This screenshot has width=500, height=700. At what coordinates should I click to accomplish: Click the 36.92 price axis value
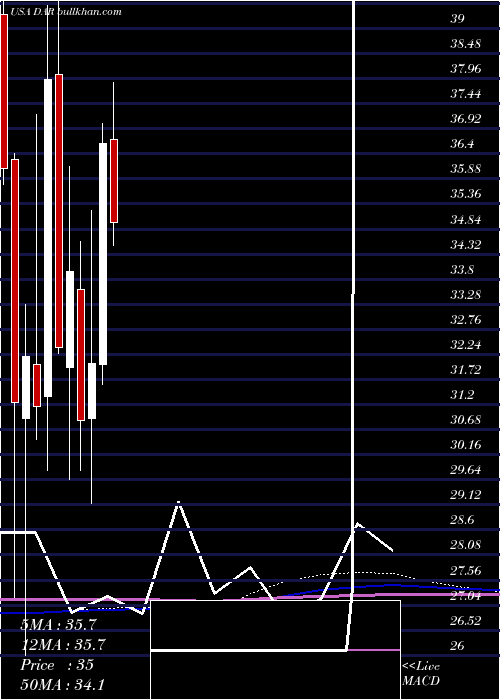tap(465, 119)
